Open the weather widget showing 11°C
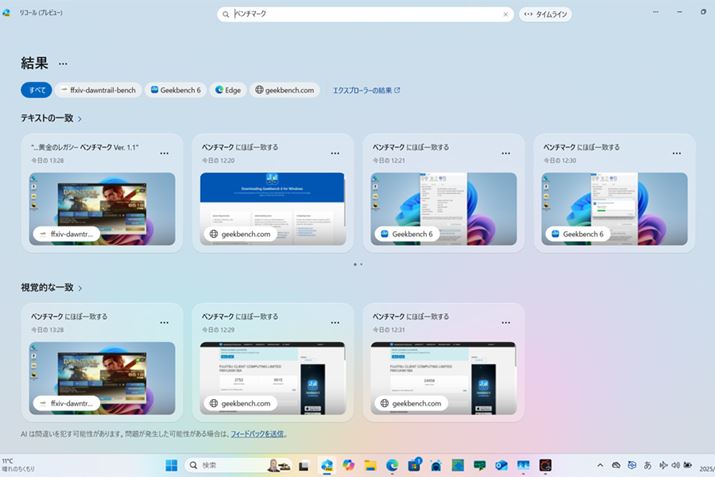This screenshot has height=477, width=715. [18, 465]
